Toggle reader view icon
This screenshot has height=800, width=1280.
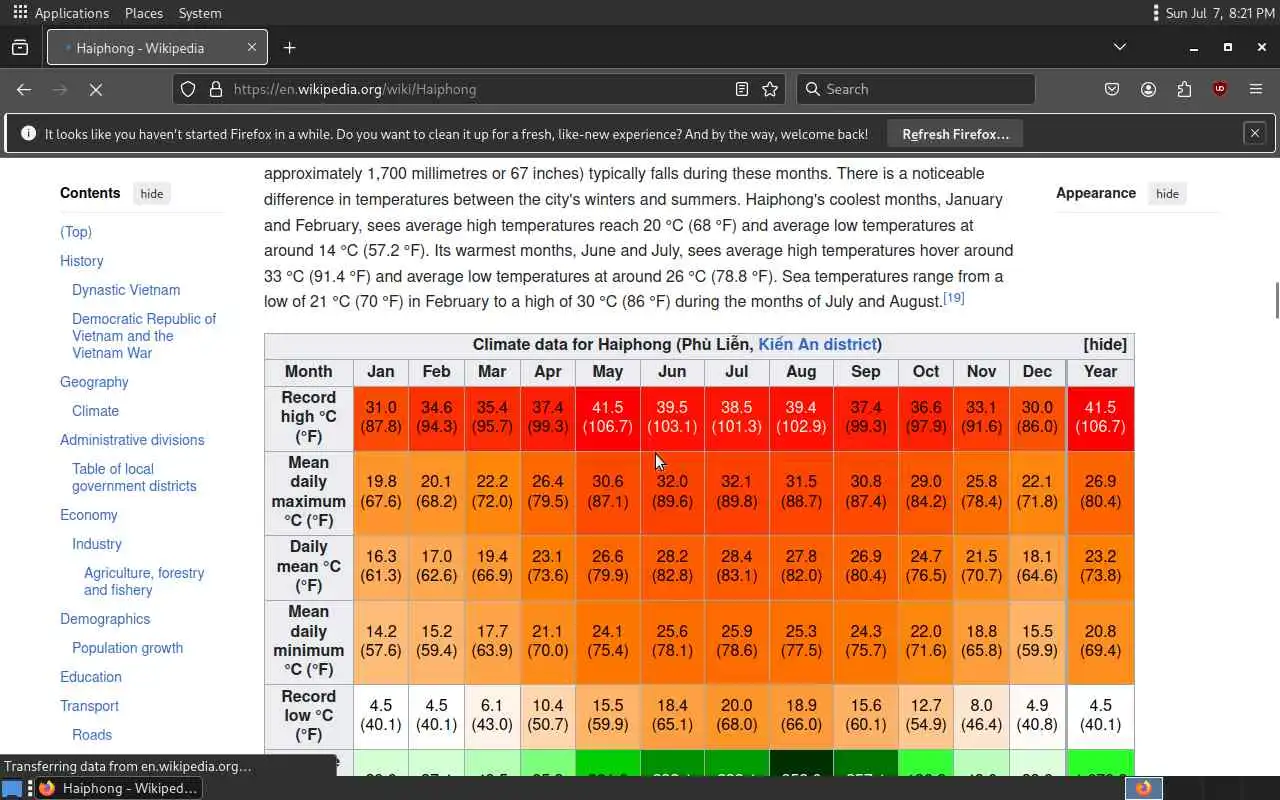coord(742,89)
